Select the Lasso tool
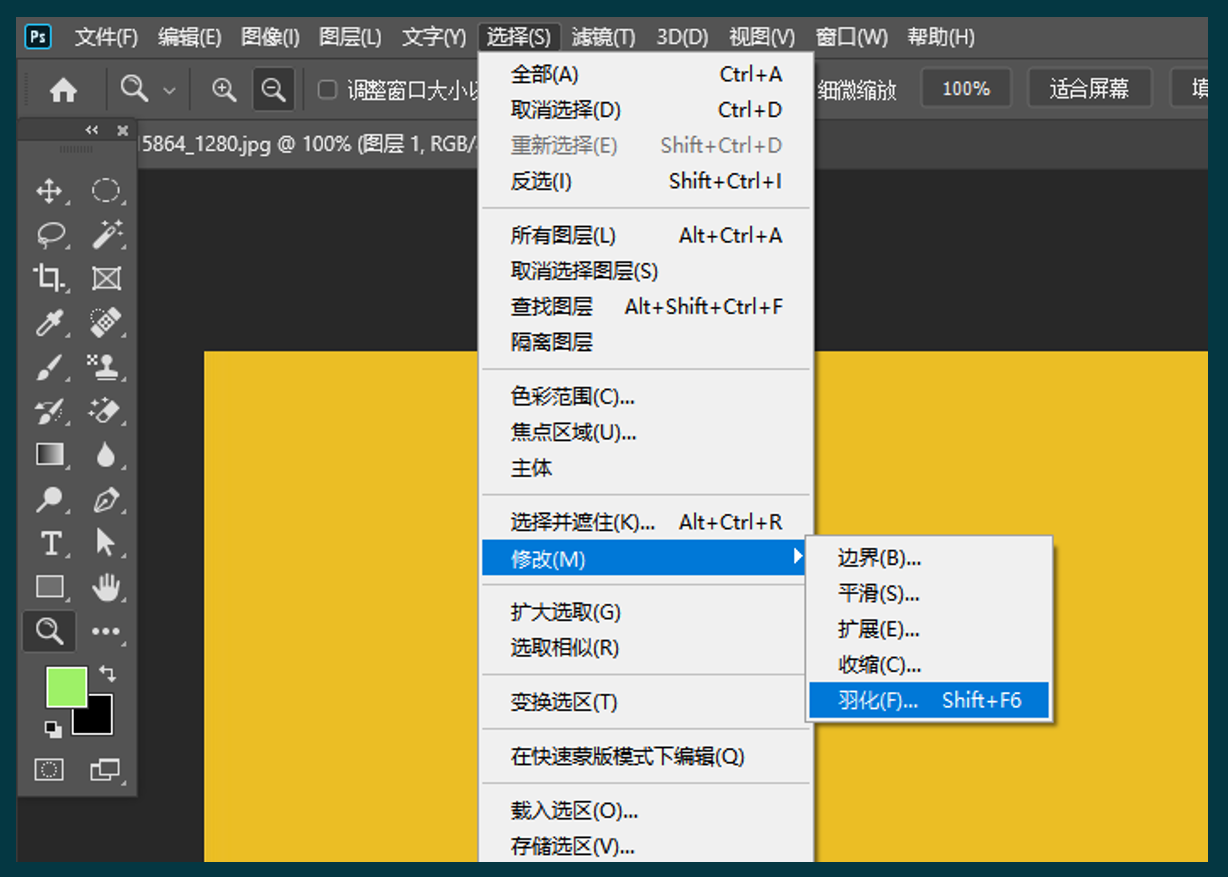 [x=50, y=235]
